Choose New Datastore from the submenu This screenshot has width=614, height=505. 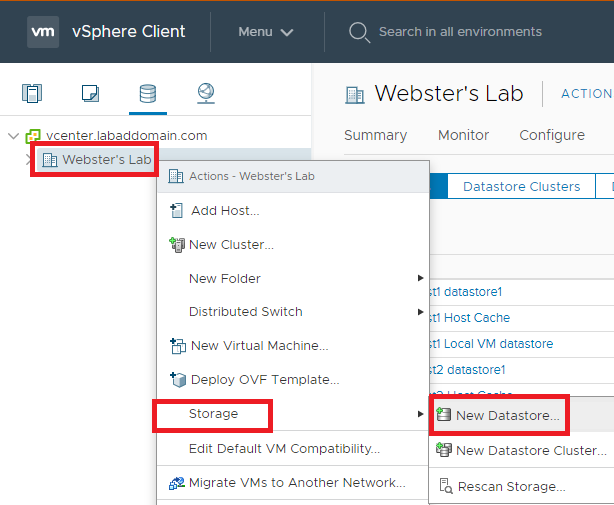point(507,415)
